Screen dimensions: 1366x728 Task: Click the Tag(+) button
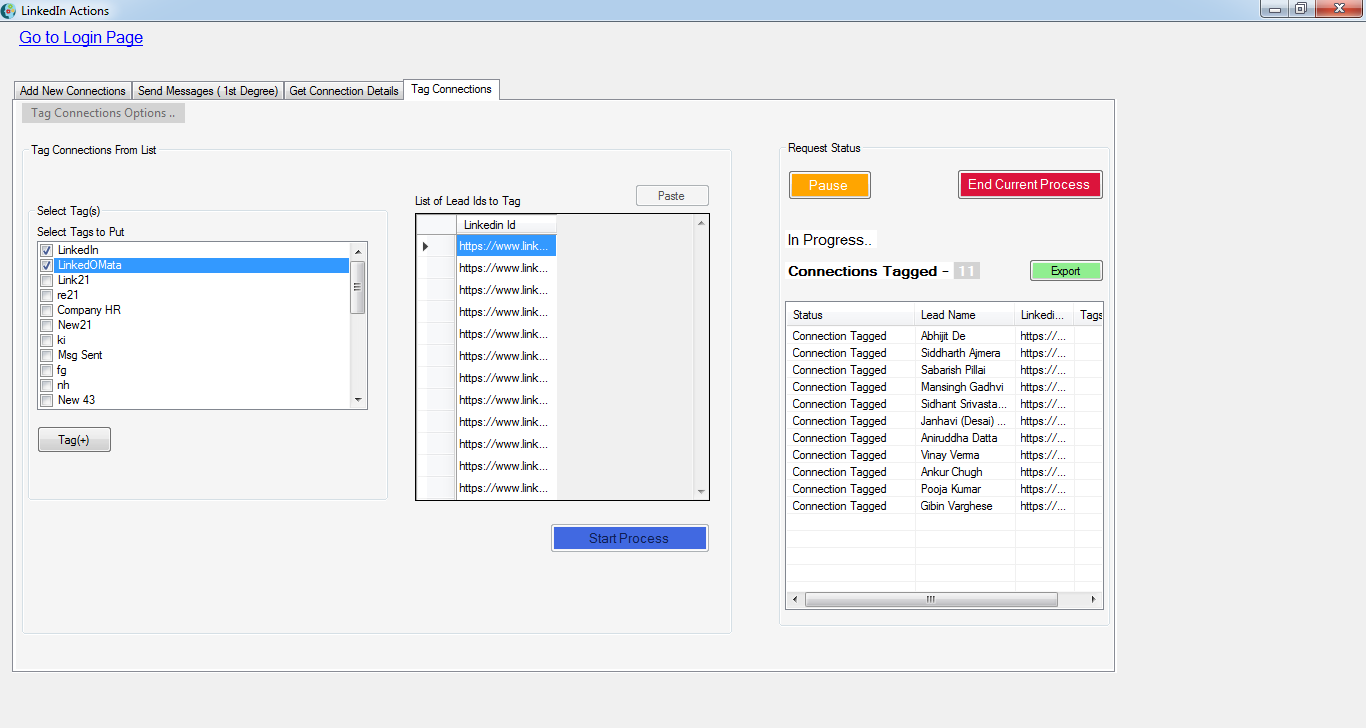(74, 440)
